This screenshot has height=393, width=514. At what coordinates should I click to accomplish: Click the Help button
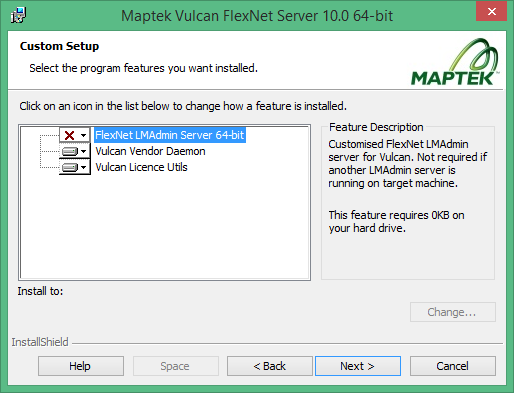tap(81, 366)
